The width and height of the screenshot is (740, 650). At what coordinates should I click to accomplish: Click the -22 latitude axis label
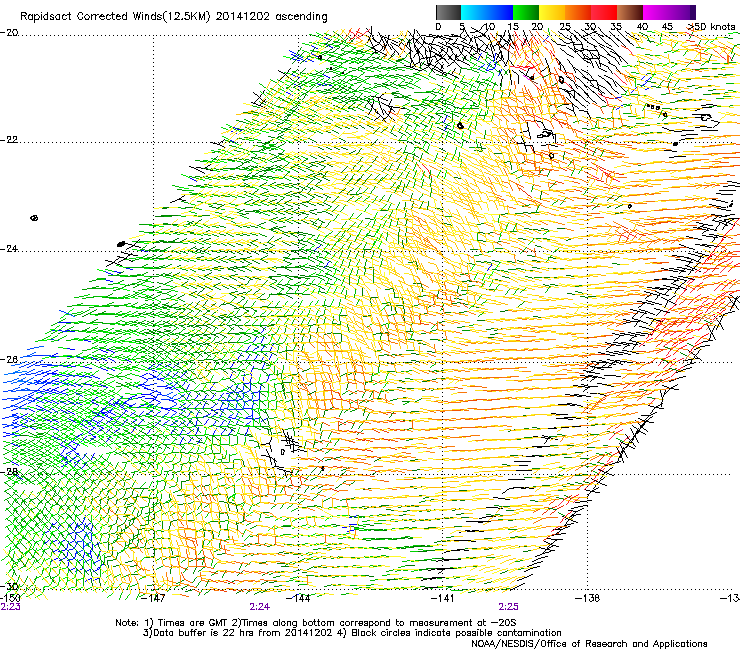pyautogui.click(x=9, y=140)
